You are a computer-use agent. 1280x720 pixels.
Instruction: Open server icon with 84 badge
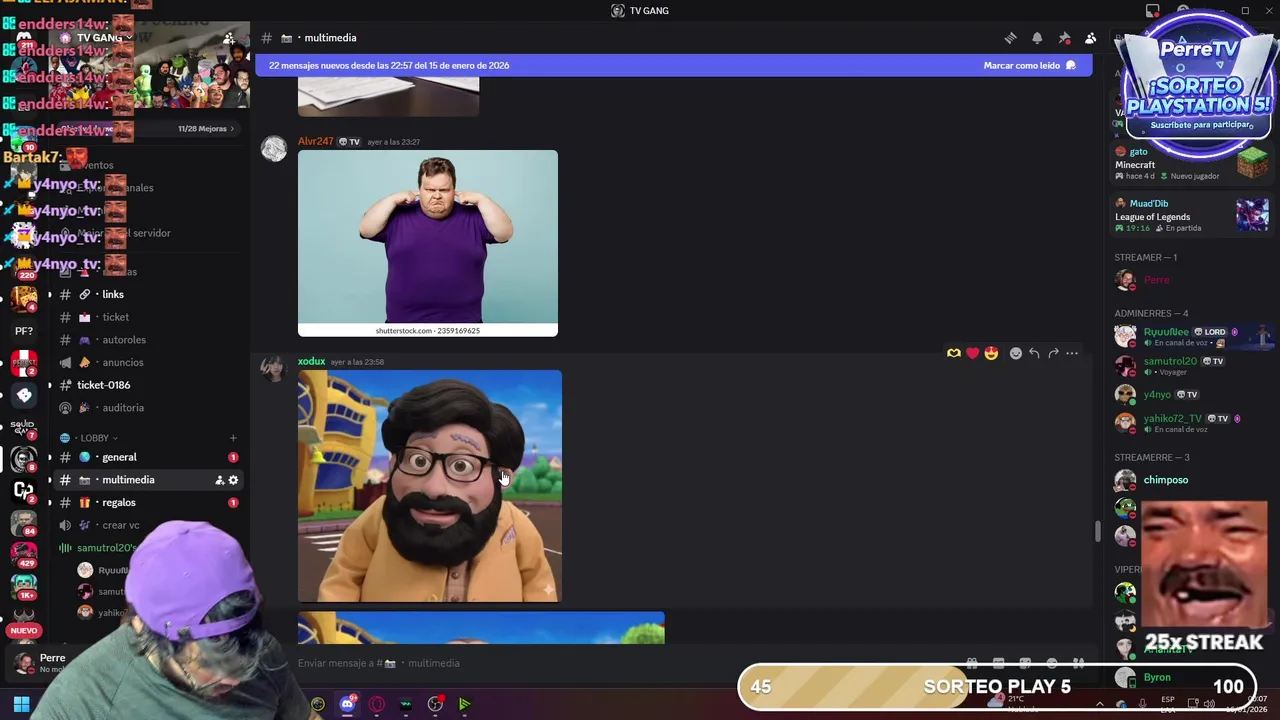coord(24,522)
